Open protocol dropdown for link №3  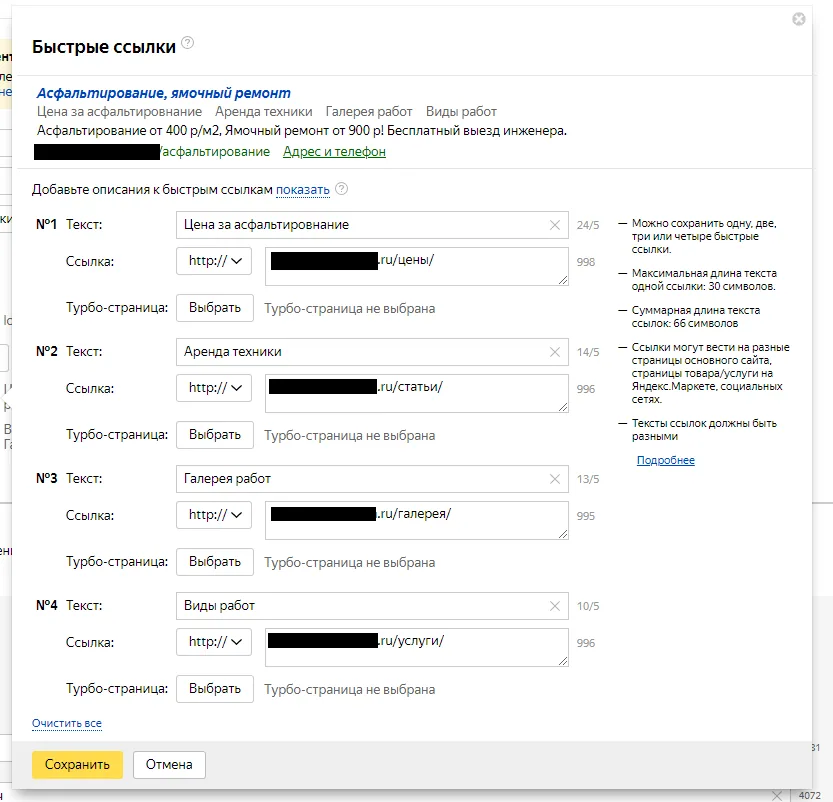pyautogui.click(x=214, y=515)
